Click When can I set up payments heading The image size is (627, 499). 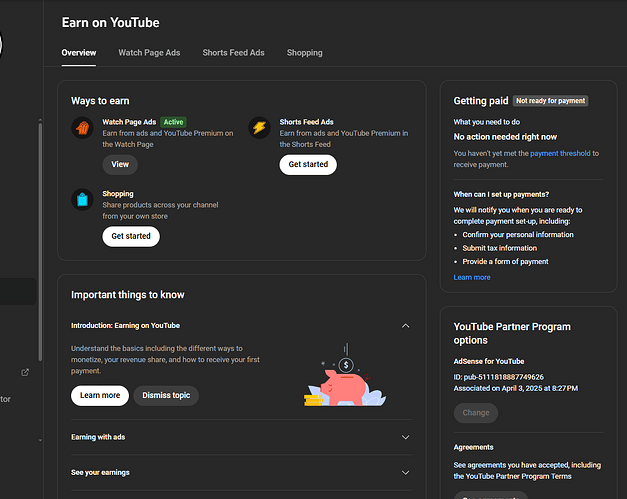point(501,194)
